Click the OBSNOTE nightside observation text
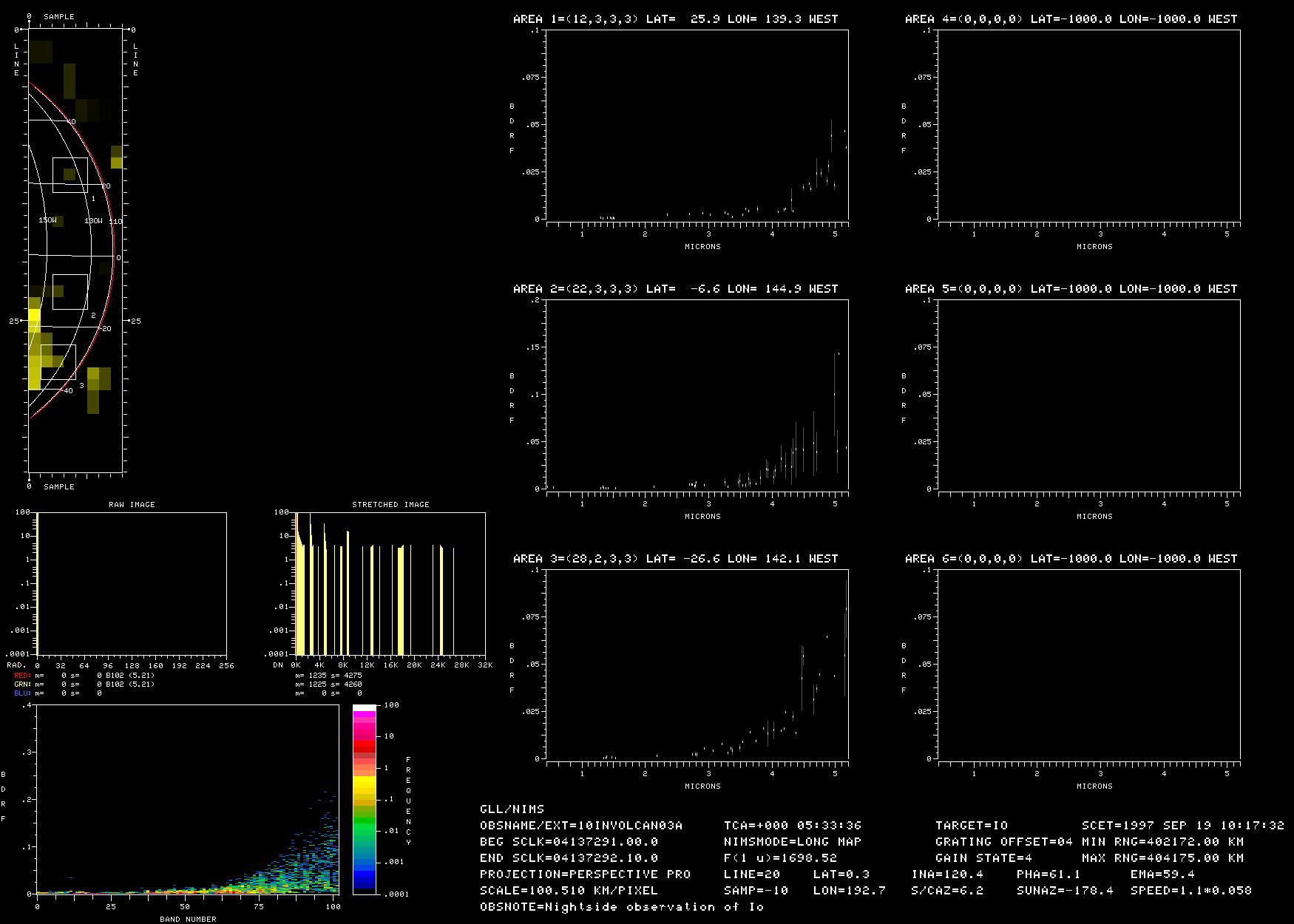Screen dimensions: 1294x924 coord(621,906)
